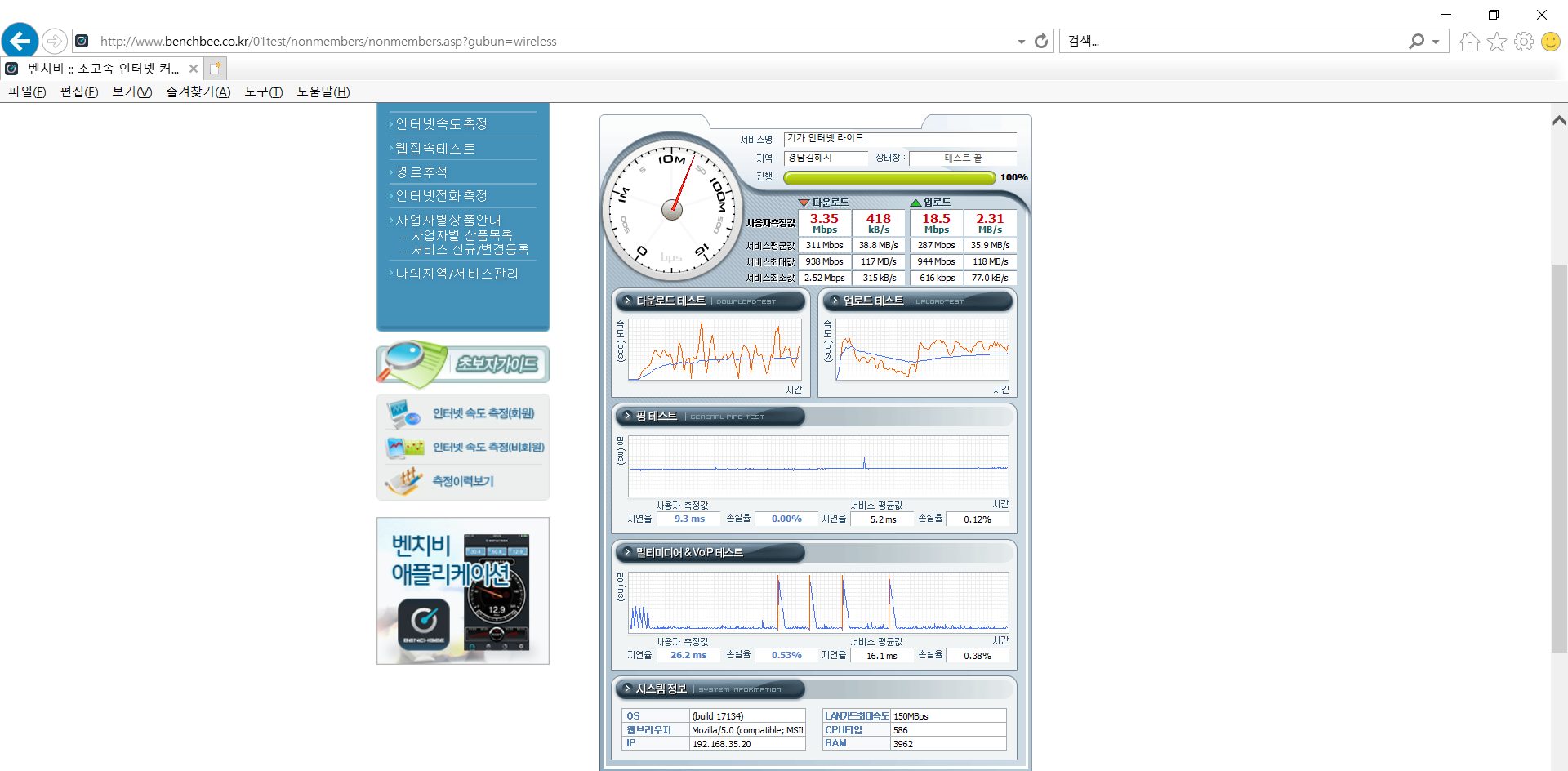
Task: Click the favorites star icon
Action: [1496, 42]
